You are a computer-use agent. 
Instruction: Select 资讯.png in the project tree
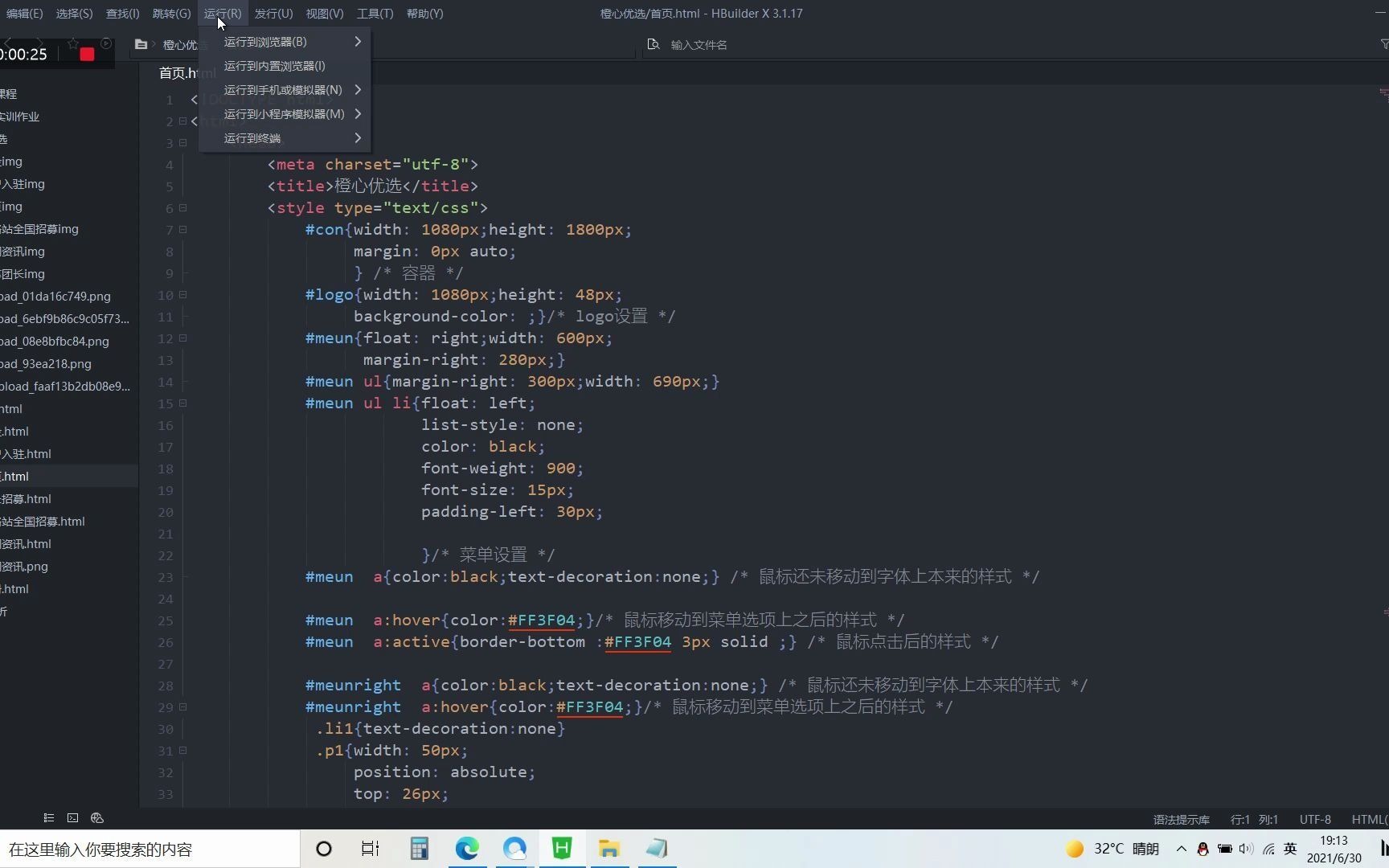point(24,566)
